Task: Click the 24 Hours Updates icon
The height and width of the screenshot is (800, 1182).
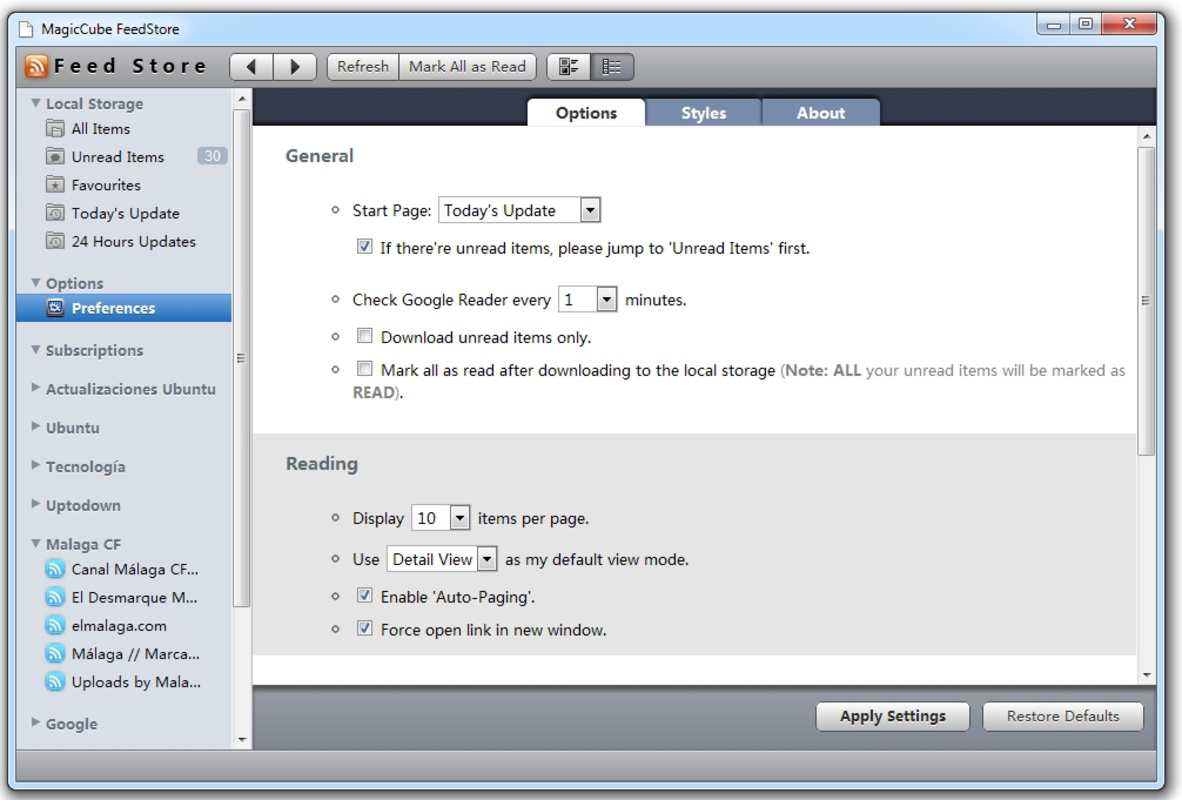Action: coord(55,241)
